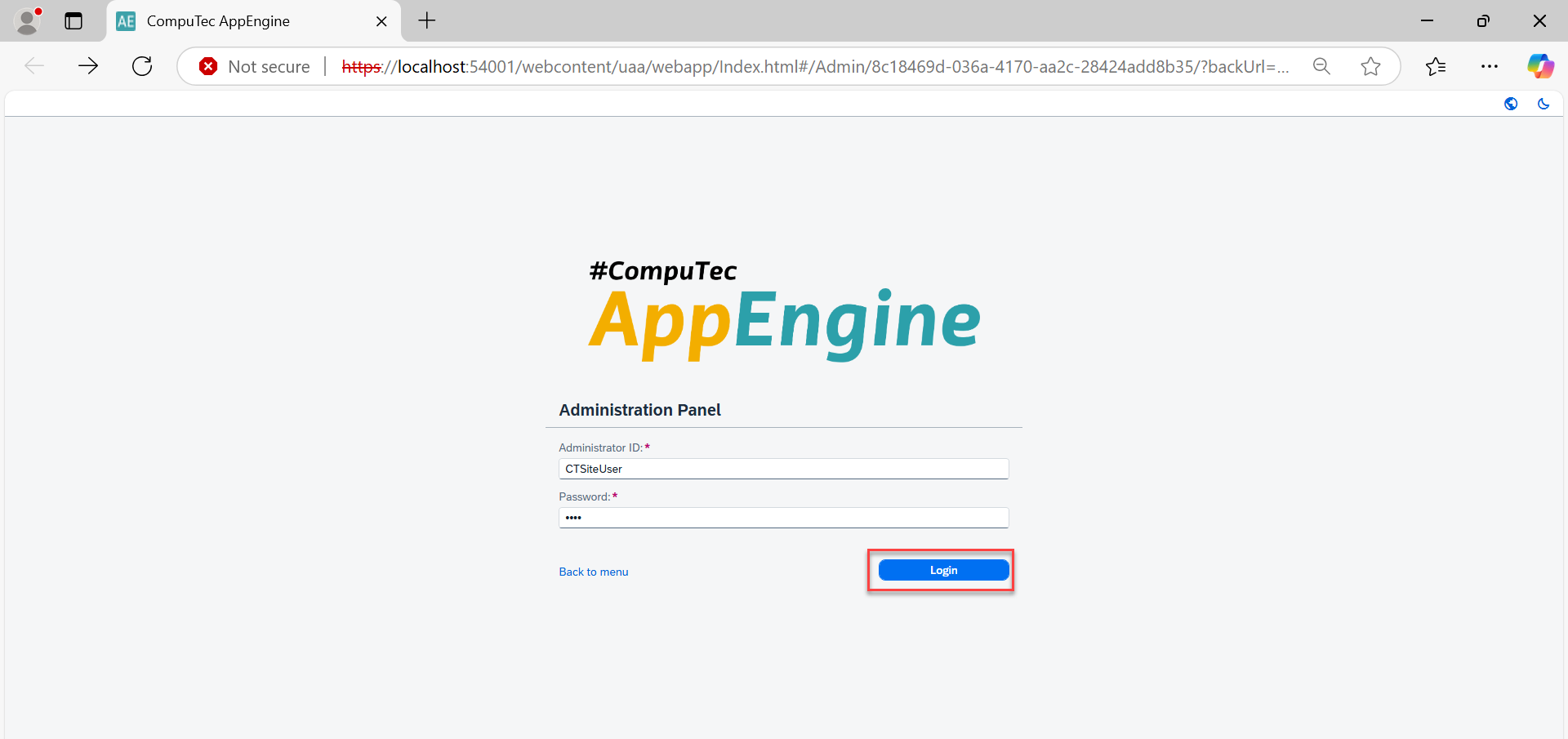Open the browser profile avatar
Image resolution: width=1568 pixels, height=739 pixels.
pyautogui.click(x=29, y=21)
